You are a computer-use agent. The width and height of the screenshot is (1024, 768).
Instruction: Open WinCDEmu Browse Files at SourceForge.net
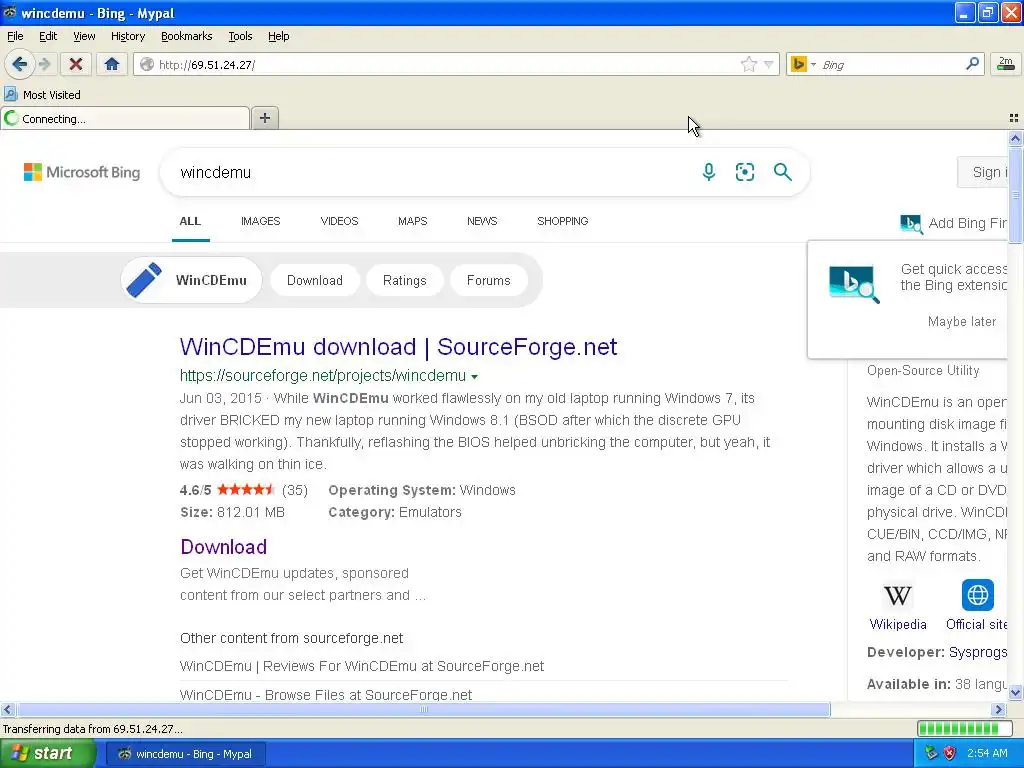(x=326, y=694)
